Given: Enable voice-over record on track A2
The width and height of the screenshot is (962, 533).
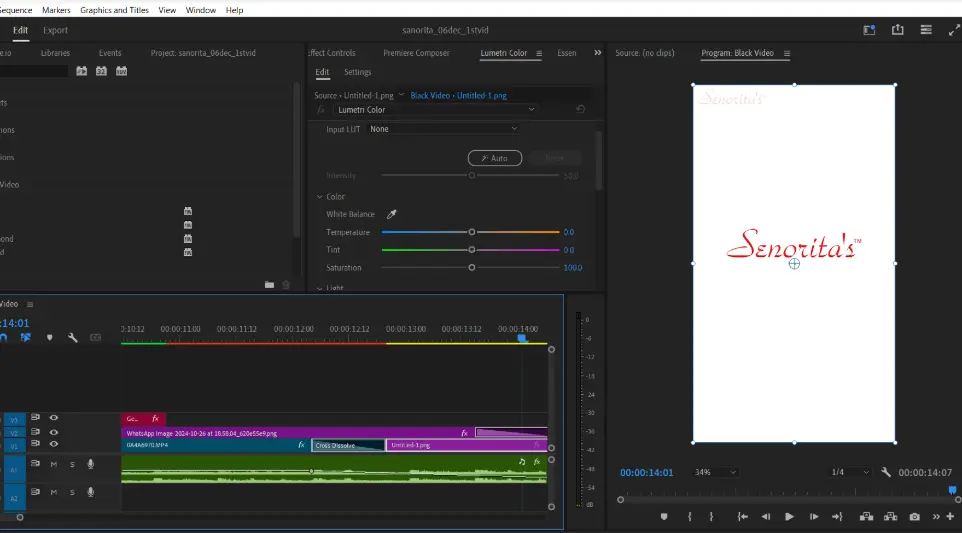Looking at the screenshot, I should [x=91, y=492].
